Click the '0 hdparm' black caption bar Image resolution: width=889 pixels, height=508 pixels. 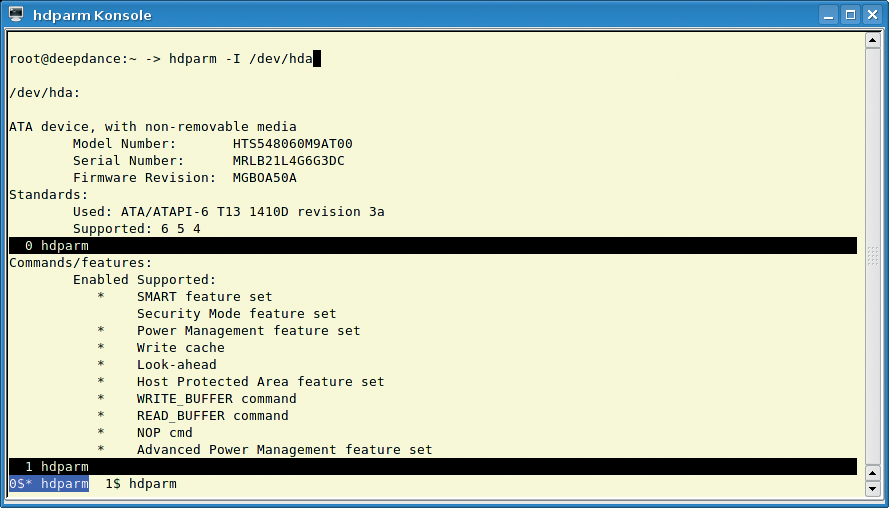point(433,245)
